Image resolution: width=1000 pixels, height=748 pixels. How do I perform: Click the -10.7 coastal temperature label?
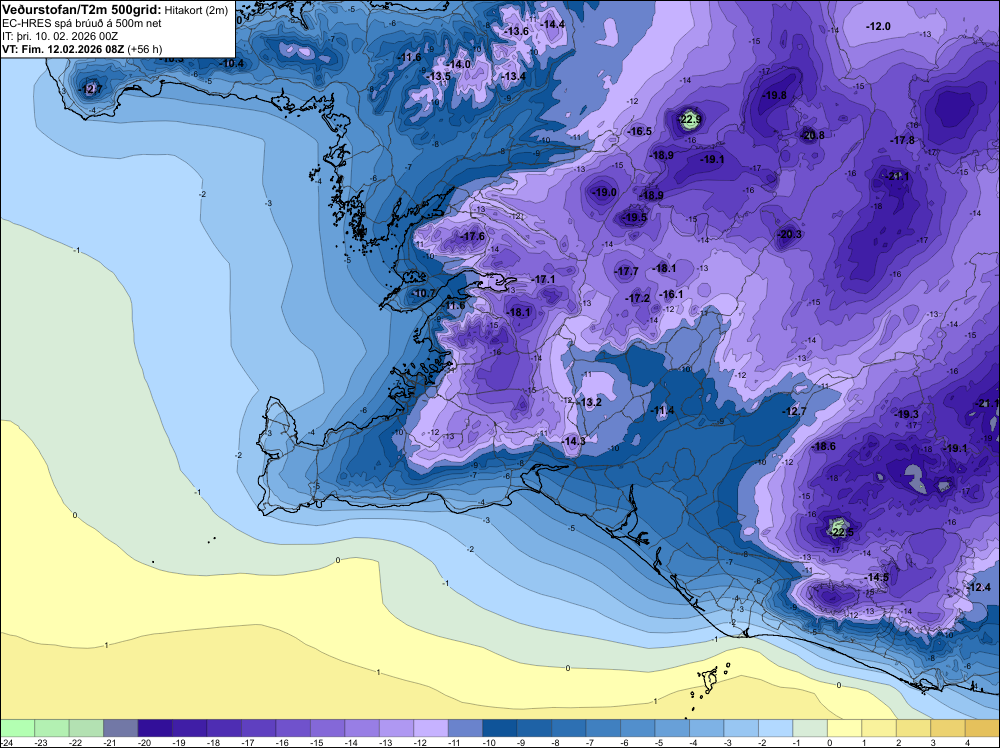[x=422, y=293]
